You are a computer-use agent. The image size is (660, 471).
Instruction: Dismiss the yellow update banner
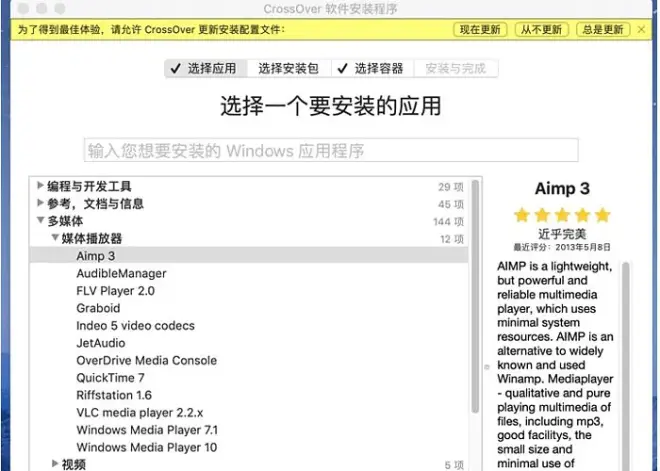641,29
